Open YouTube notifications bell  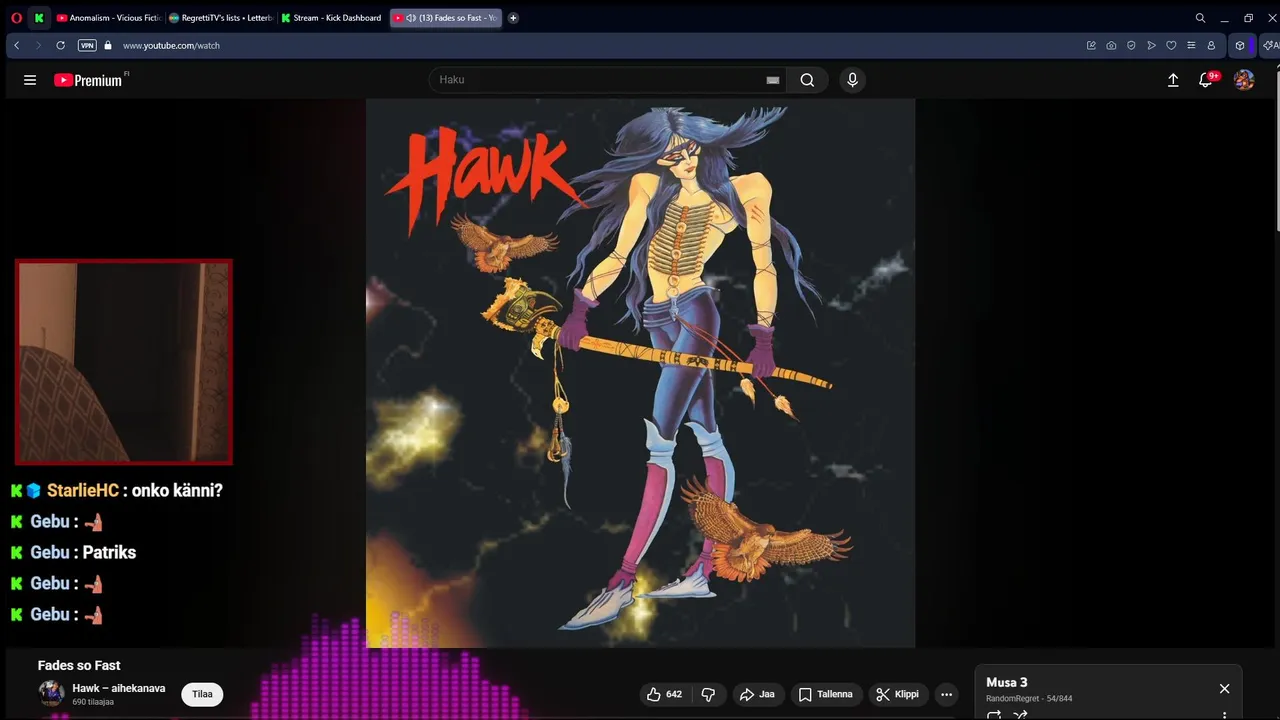click(1207, 80)
